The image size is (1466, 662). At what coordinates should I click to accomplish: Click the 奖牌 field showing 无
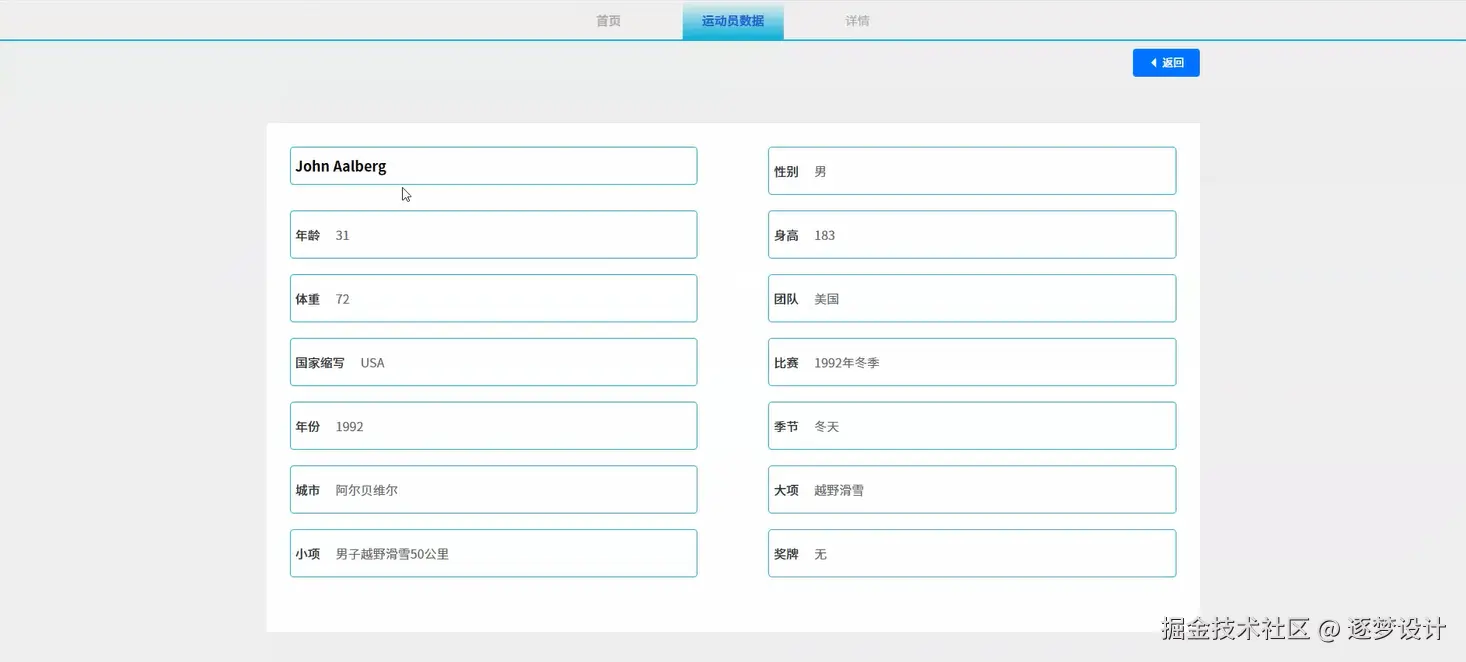[972, 554]
